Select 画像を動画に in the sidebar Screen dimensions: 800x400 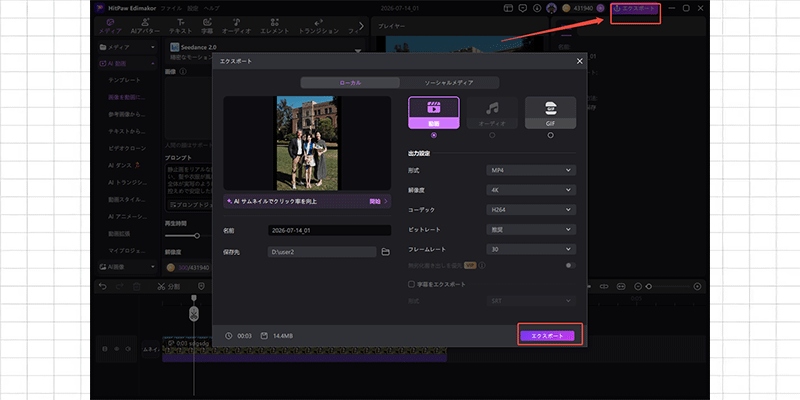(127, 97)
